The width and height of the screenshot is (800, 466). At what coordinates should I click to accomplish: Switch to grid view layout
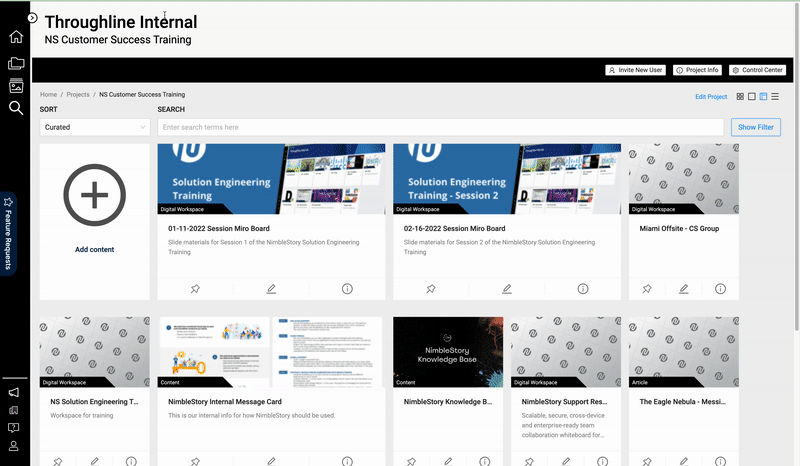coord(740,97)
